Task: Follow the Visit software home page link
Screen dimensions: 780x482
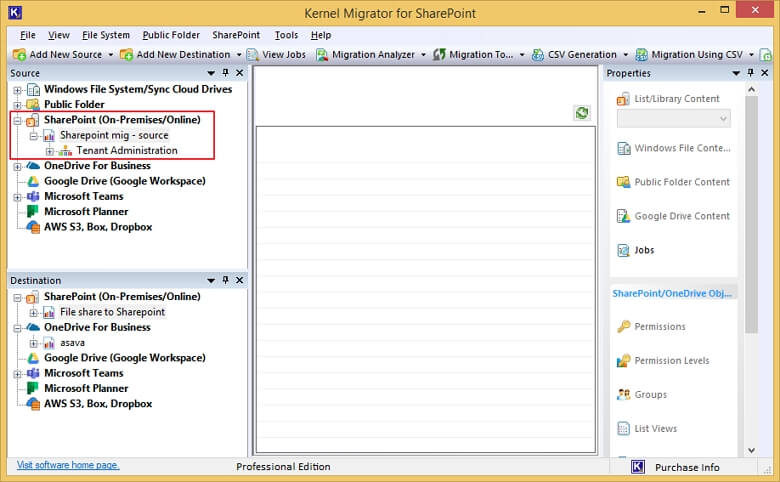Action: (x=68, y=465)
